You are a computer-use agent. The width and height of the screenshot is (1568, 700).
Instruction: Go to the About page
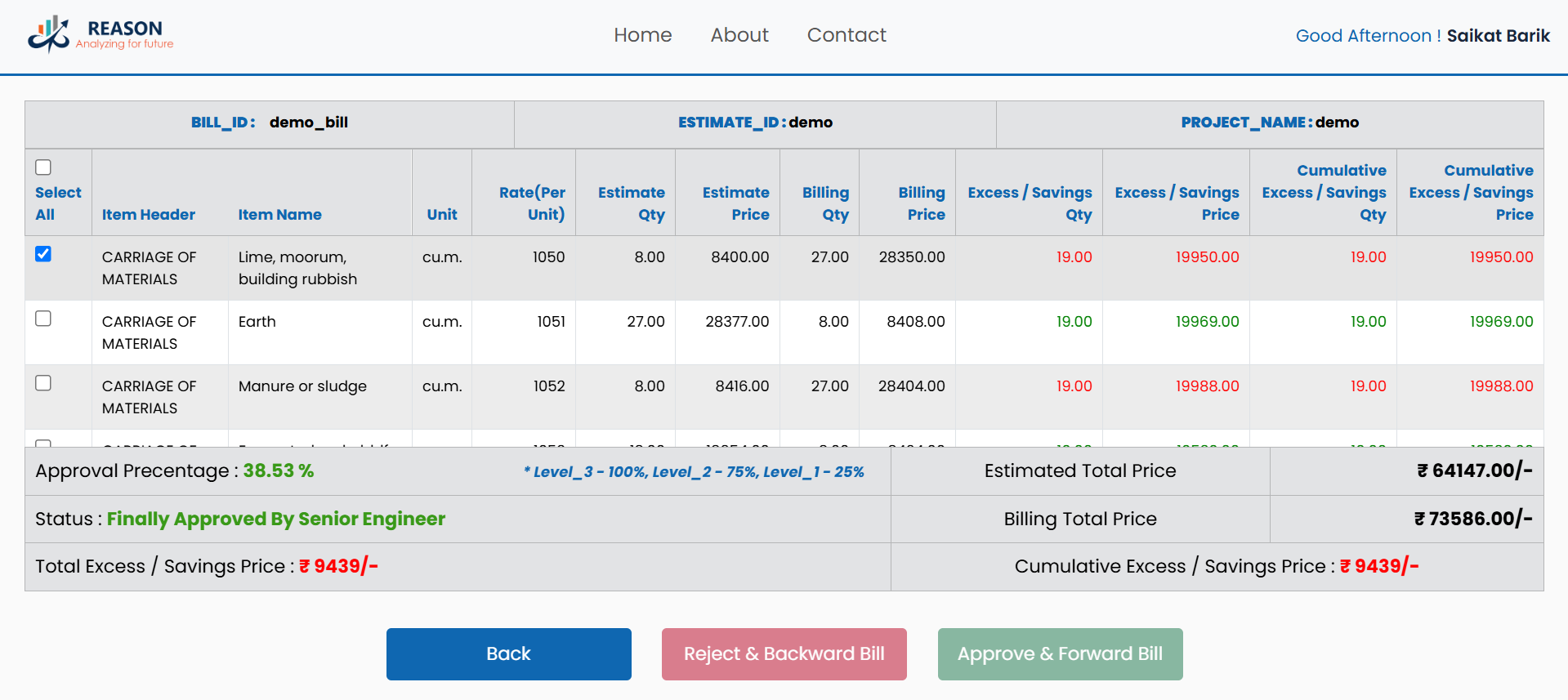[739, 35]
